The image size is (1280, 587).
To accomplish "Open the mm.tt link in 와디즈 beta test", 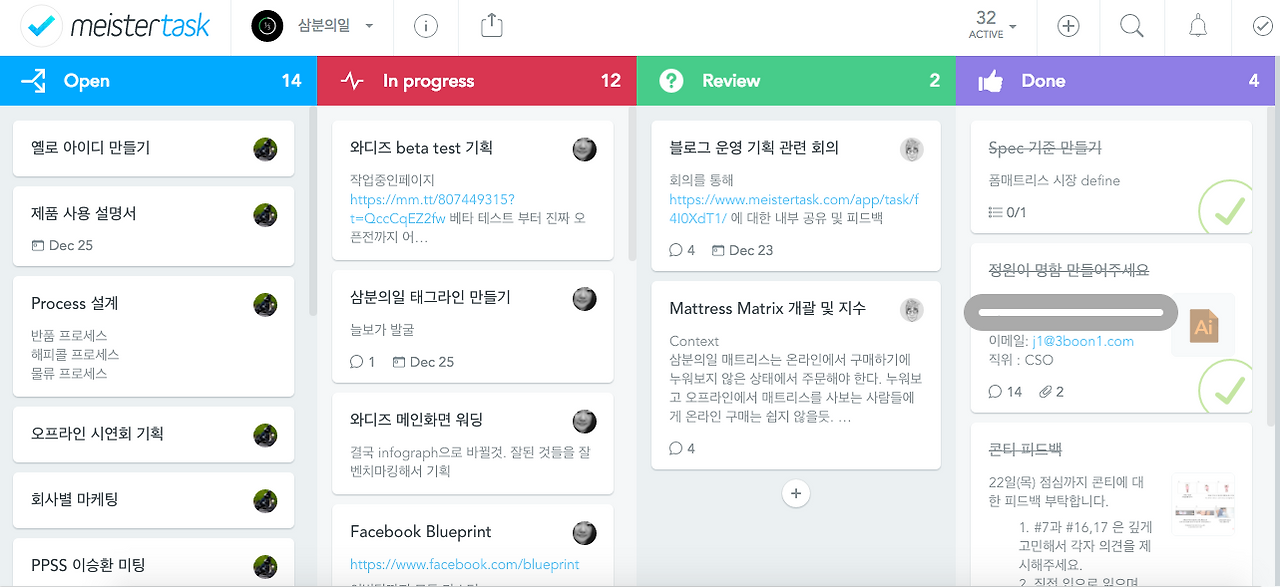I will [x=432, y=208].
